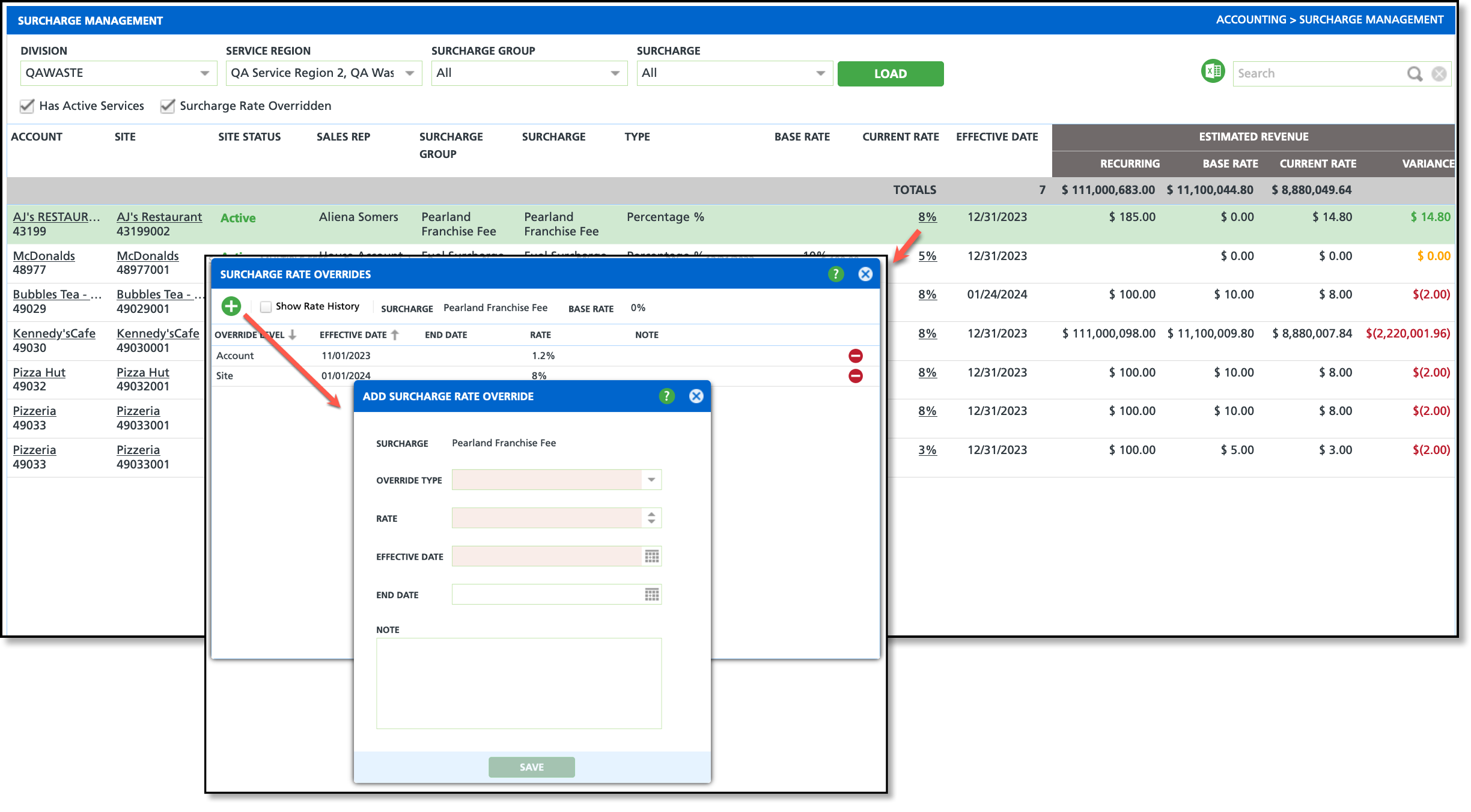Screen dimensions: 1471x812
Task: Click the green add override plus icon
Action: (x=231, y=306)
